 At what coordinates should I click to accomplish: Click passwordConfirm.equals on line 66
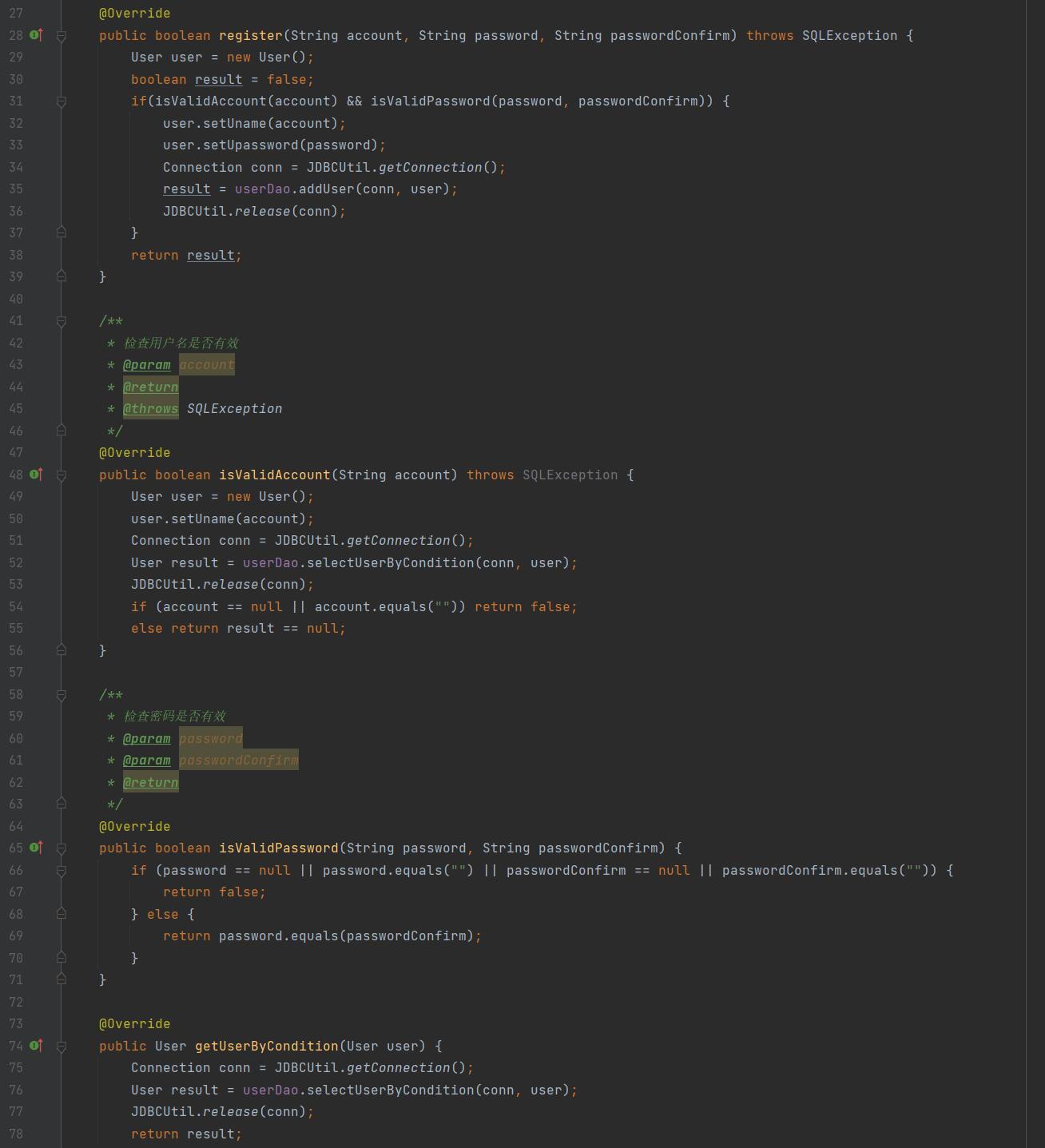click(810, 870)
